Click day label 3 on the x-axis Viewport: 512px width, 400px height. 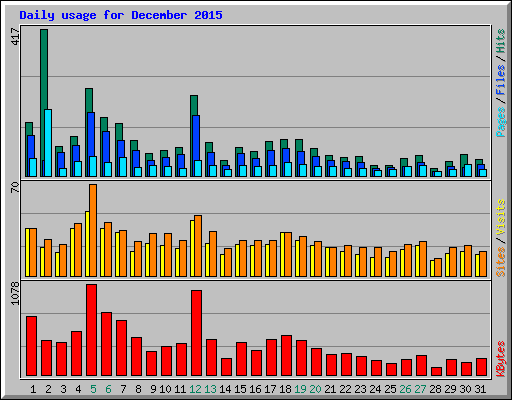(63, 389)
